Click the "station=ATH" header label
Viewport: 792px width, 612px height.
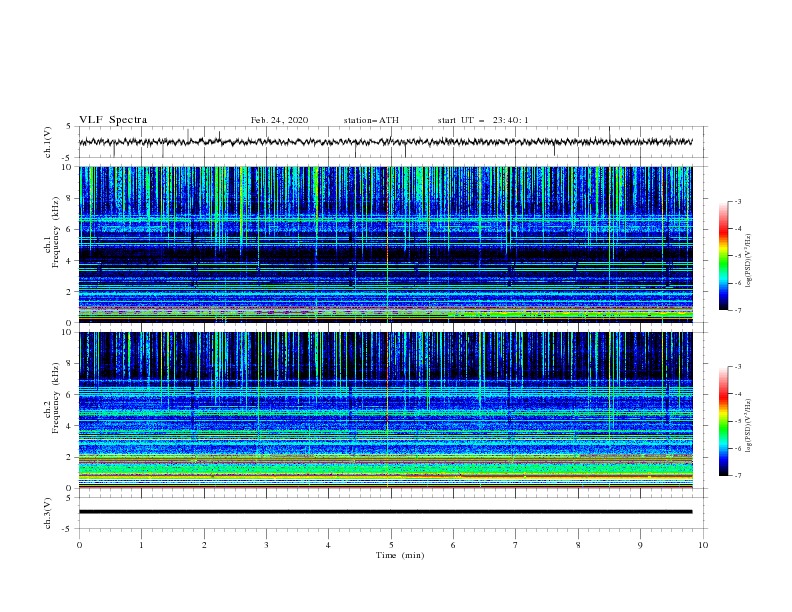click(x=371, y=120)
